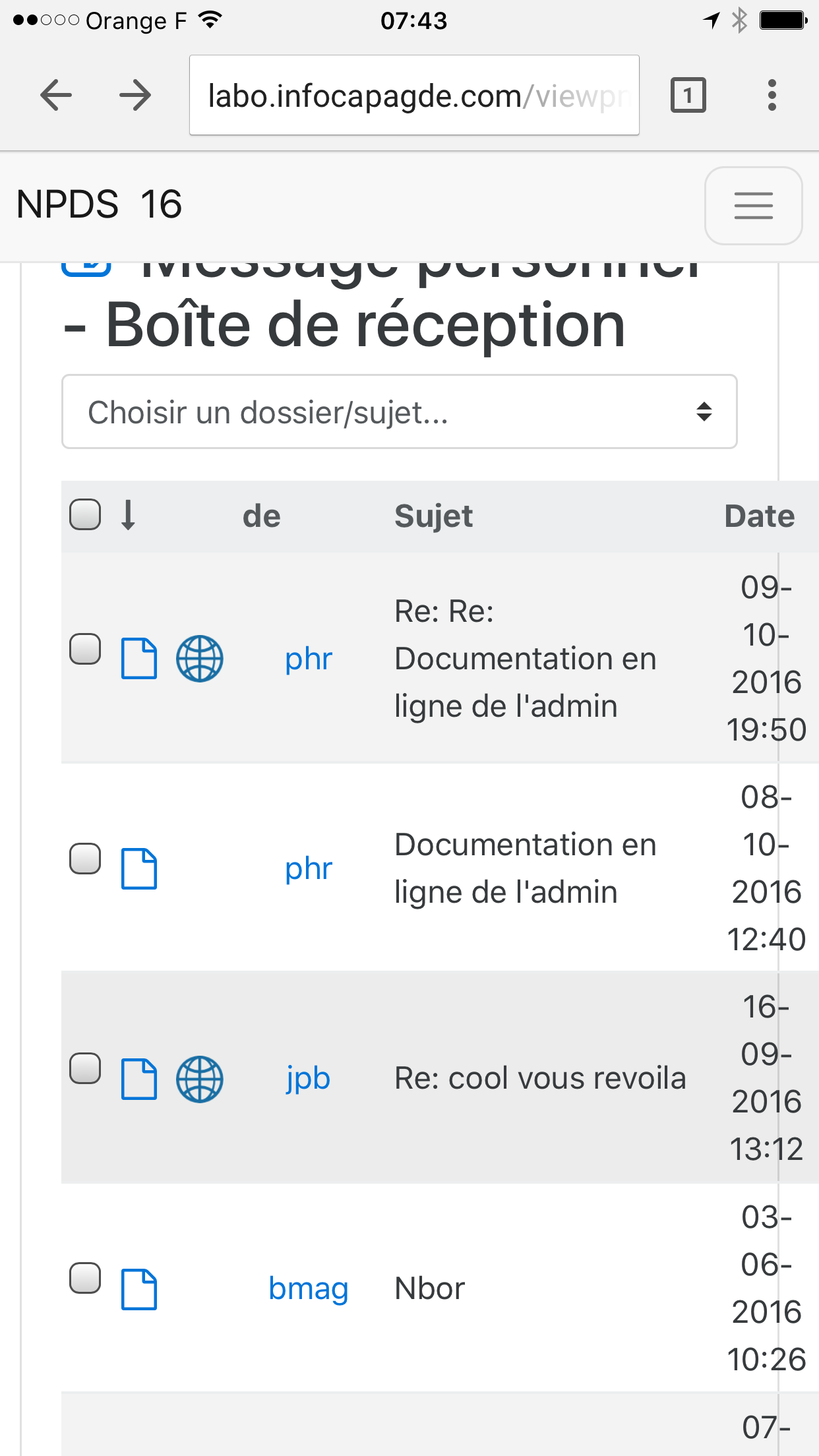Click the Sujet column header
This screenshot has width=819, height=1456.
click(433, 516)
